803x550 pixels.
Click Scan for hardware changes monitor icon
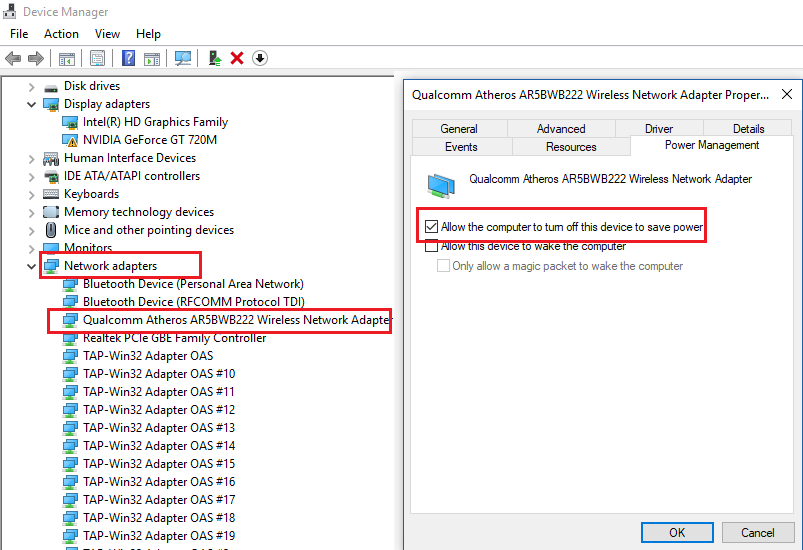click(x=183, y=58)
